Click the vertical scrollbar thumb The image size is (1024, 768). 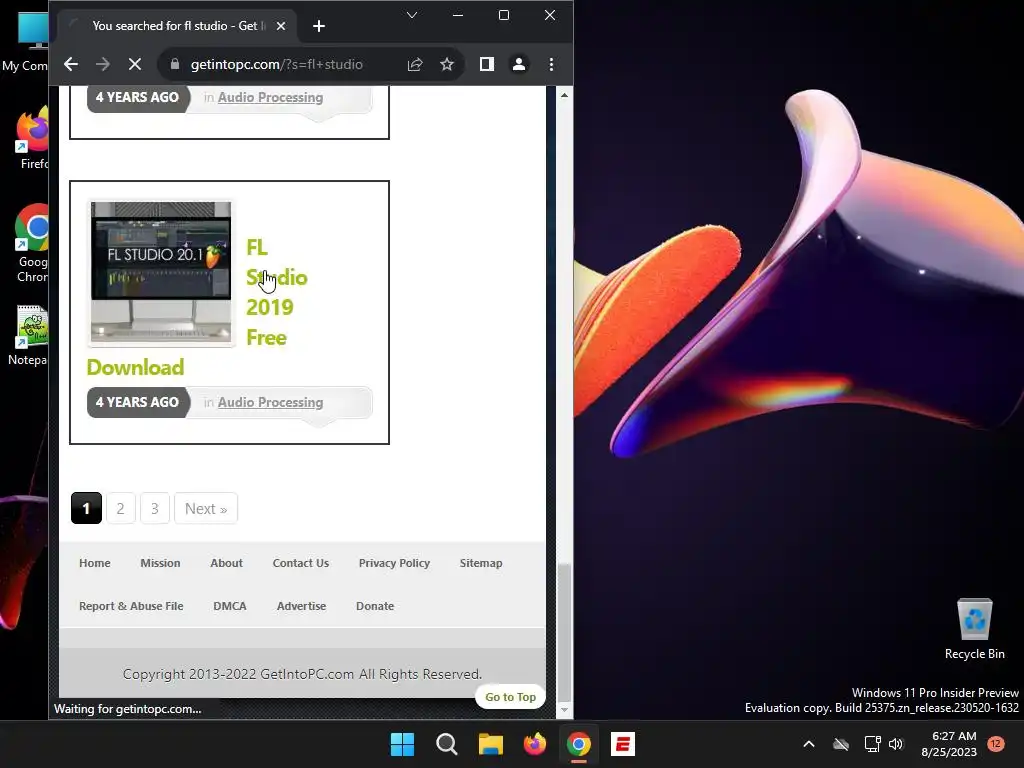tap(564, 631)
